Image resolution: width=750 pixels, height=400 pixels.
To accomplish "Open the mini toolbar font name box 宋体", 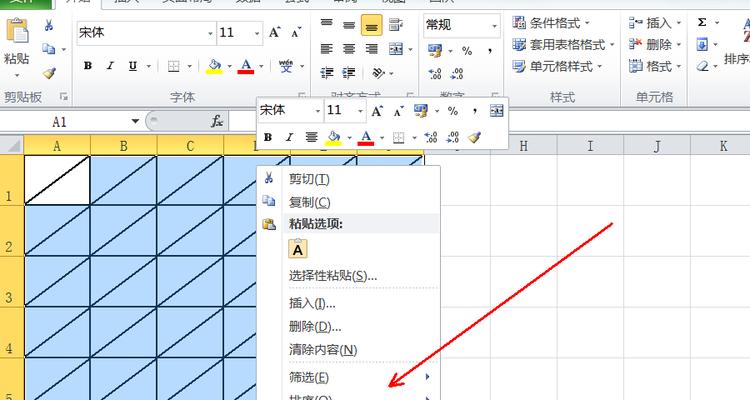I will pyautogui.click(x=290, y=111).
